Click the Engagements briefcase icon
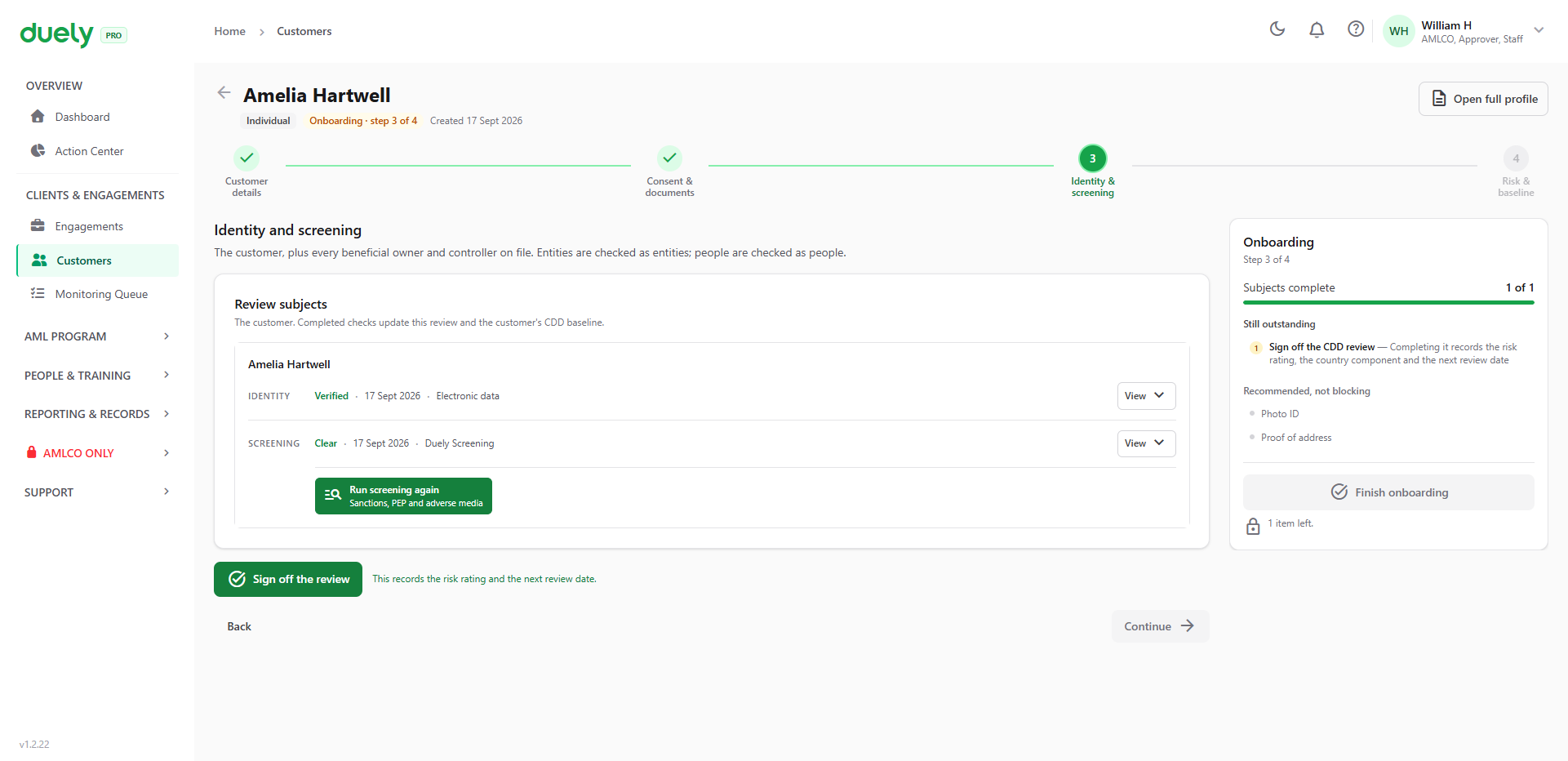This screenshot has height=761, width=1568. coord(38,225)
